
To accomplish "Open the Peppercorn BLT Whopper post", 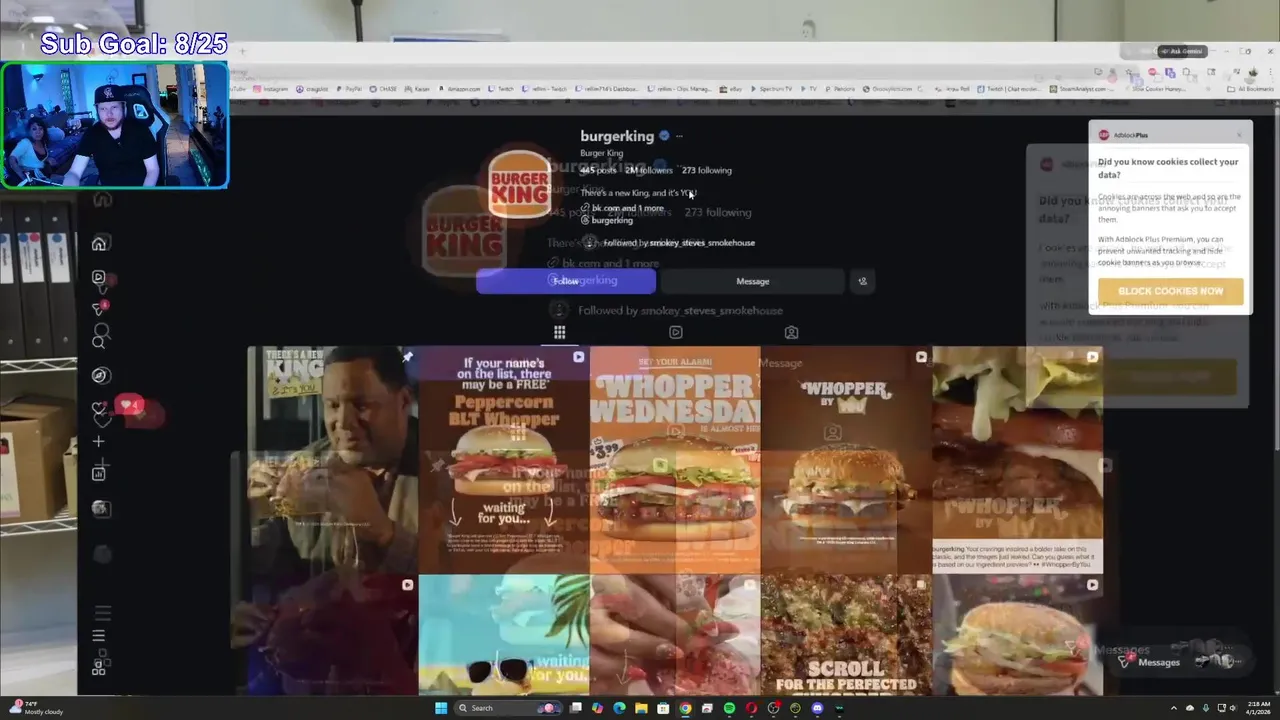I will tap(504, 460).
